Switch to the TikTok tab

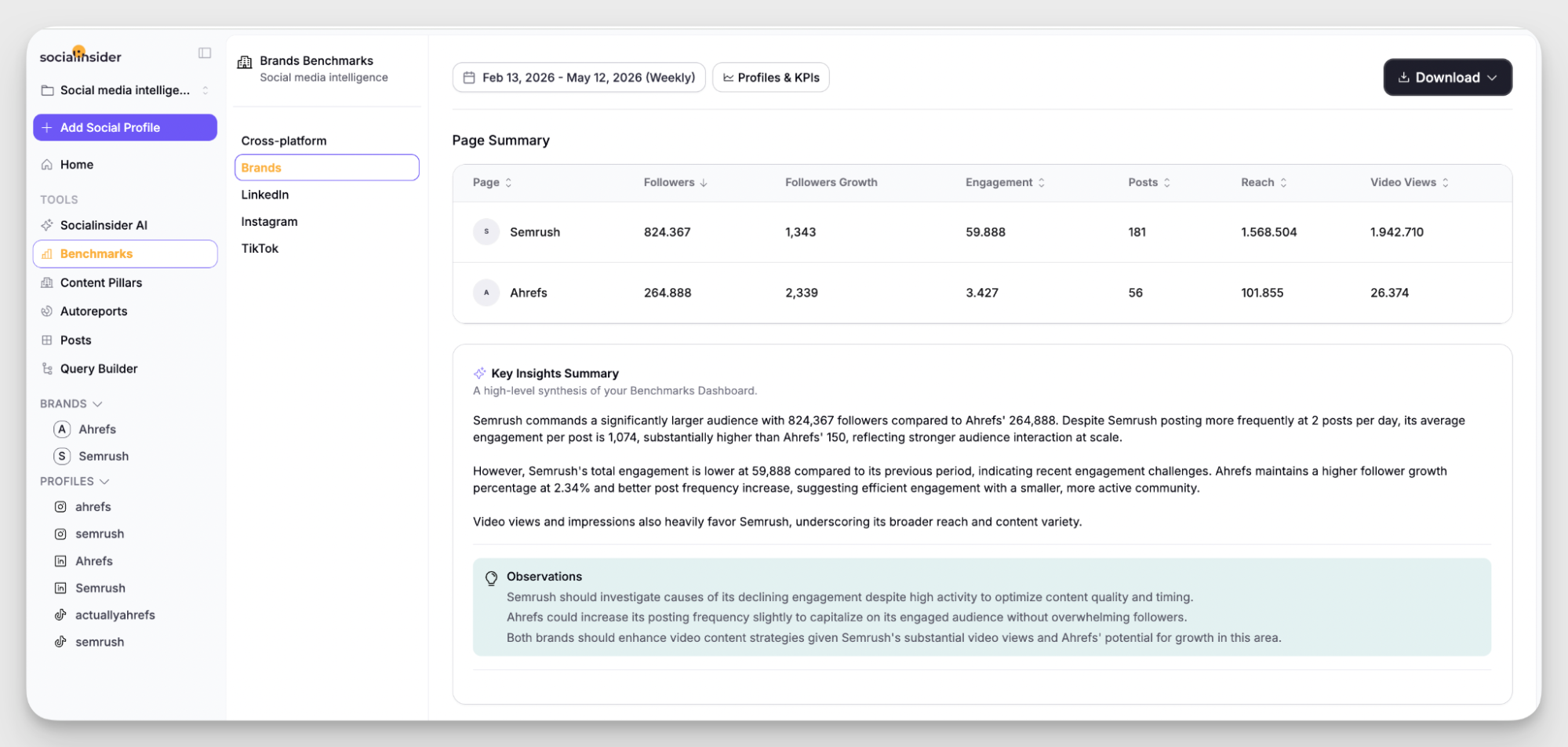pos(260,249)
